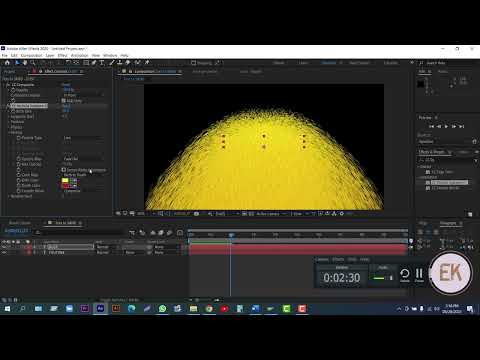Toggle visibility eye of first timeline layer
480x360 pixels.
[4, 247]
